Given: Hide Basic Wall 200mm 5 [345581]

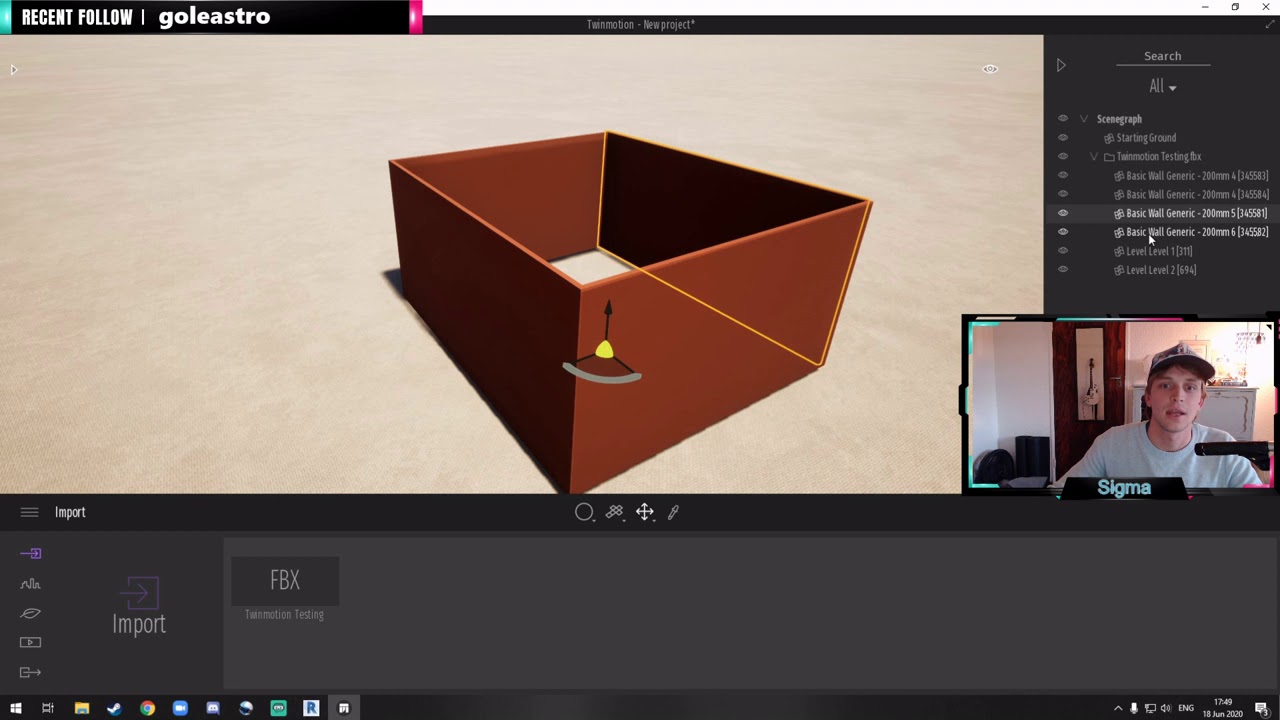Looking at the screenshot, I should tap(1063, 213).
